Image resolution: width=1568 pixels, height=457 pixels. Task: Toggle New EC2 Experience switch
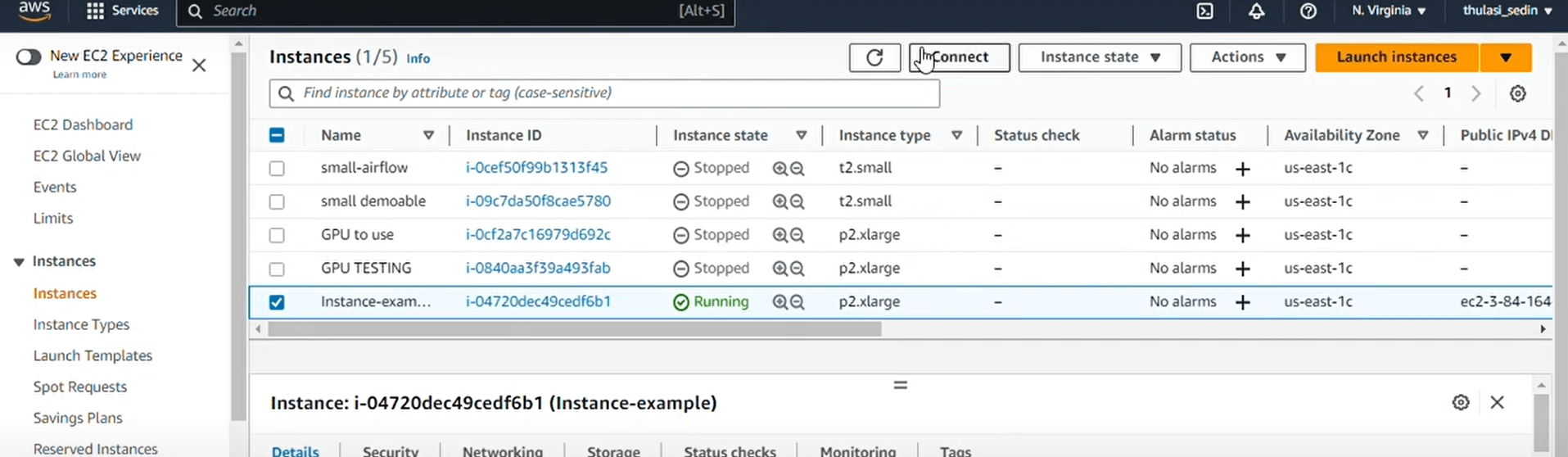[x=29, y=57]
